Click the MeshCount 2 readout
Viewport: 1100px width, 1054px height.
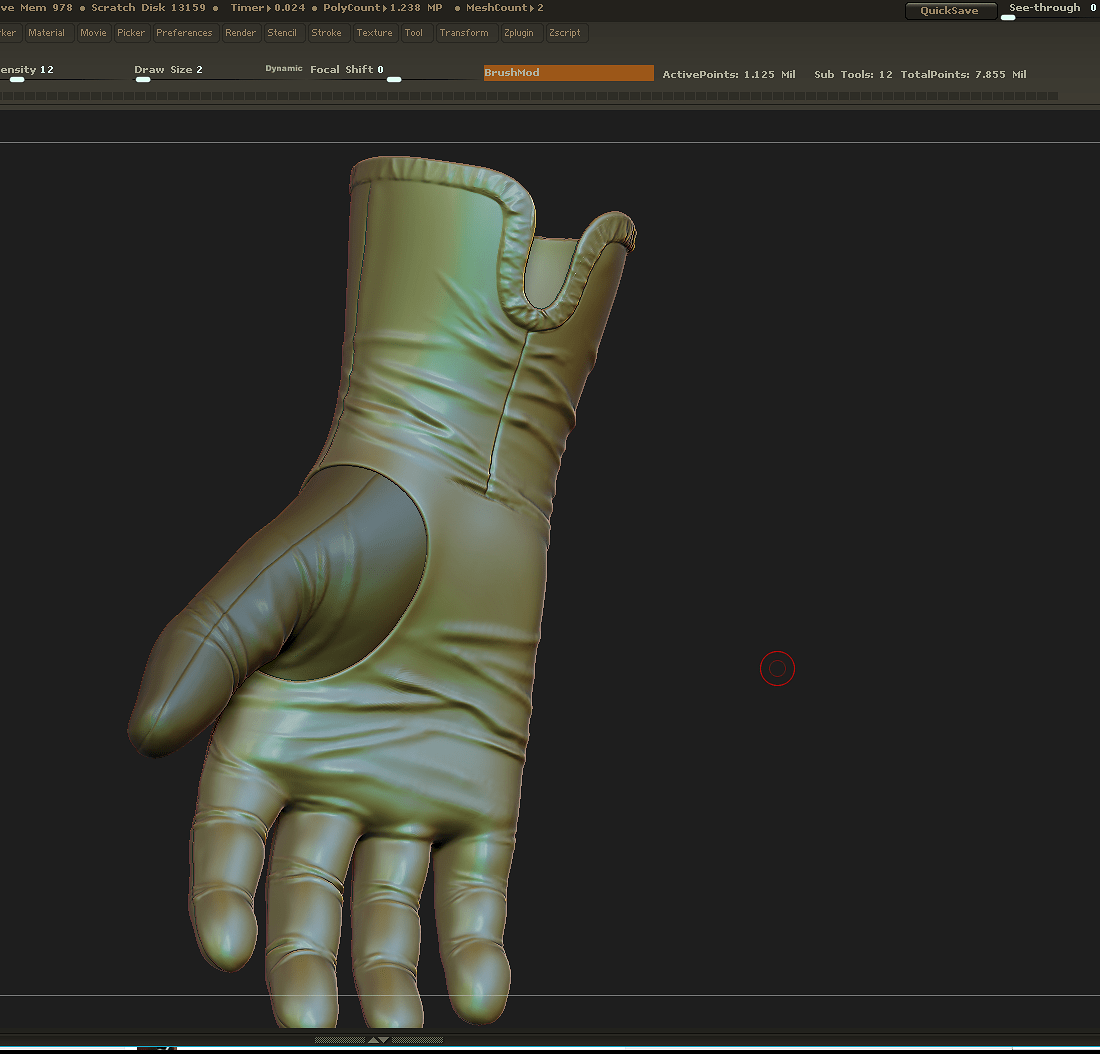coord(505,8)
